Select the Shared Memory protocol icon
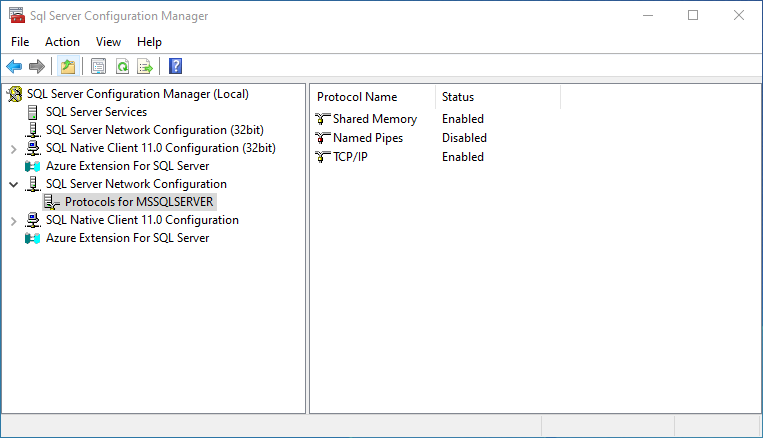763x438 pixels. [322, 119]
